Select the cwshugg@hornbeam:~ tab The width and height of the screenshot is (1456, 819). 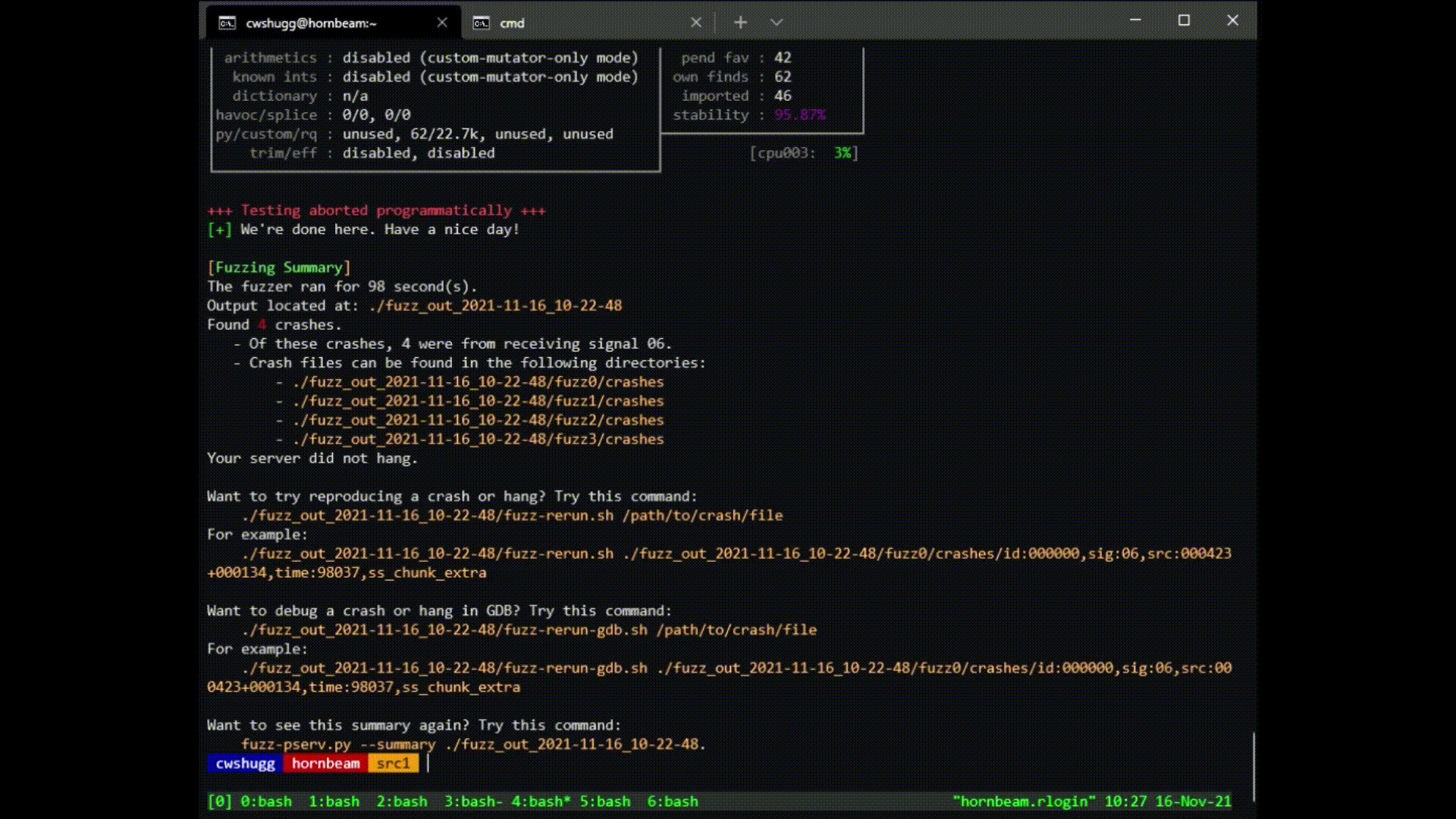click(311, 23)
